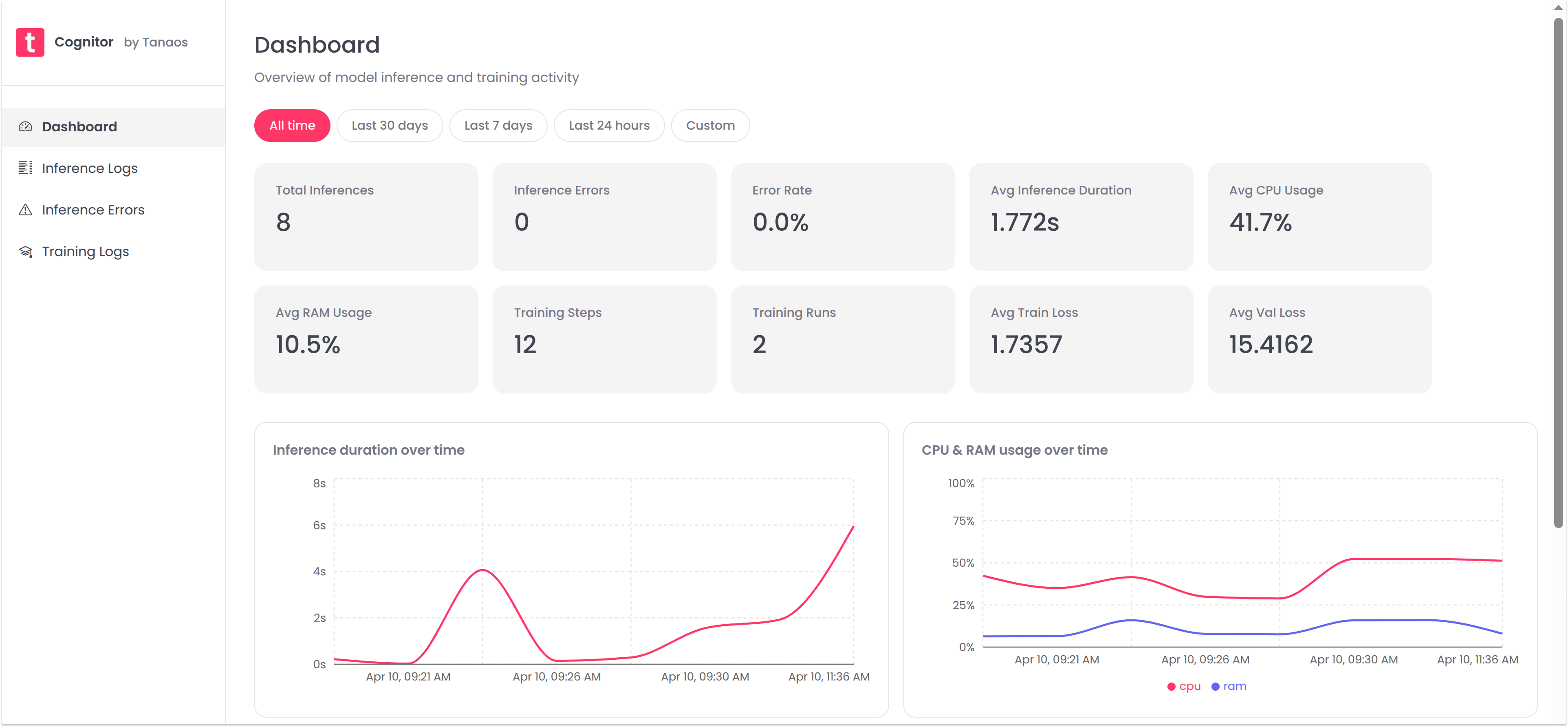
Task: Click the Avg Val Loss card
Action: click(1319, 339)
